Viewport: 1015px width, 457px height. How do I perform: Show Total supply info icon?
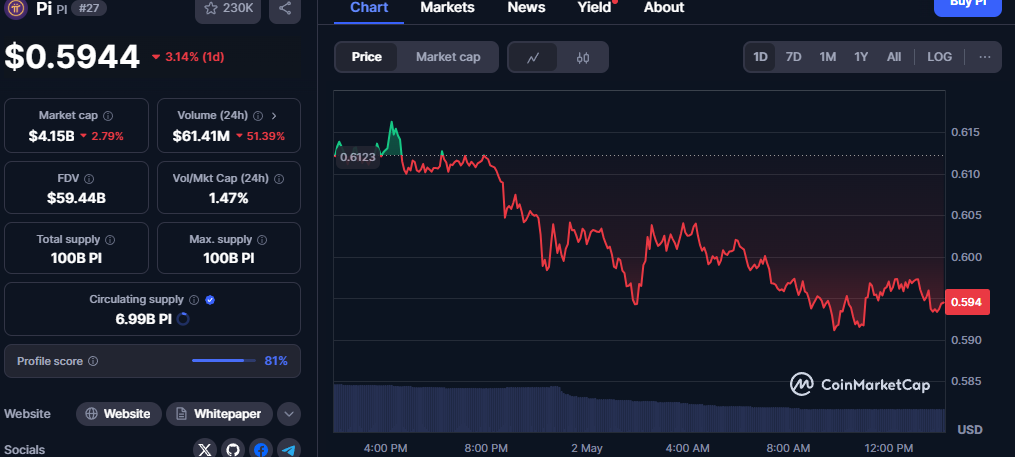click(x=110, y=240)
